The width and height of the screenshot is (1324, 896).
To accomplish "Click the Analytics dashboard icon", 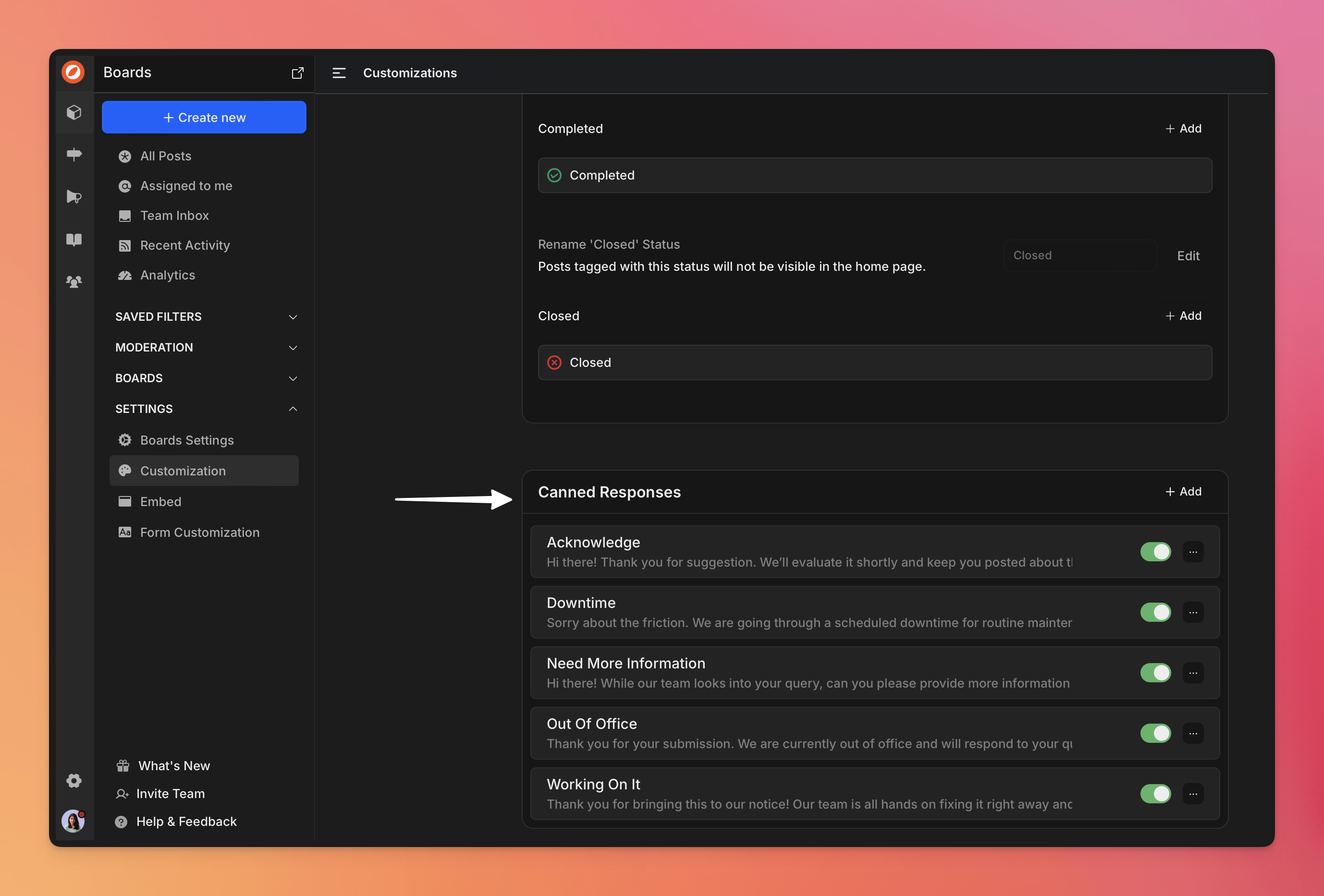I will (x=125, y=275).
